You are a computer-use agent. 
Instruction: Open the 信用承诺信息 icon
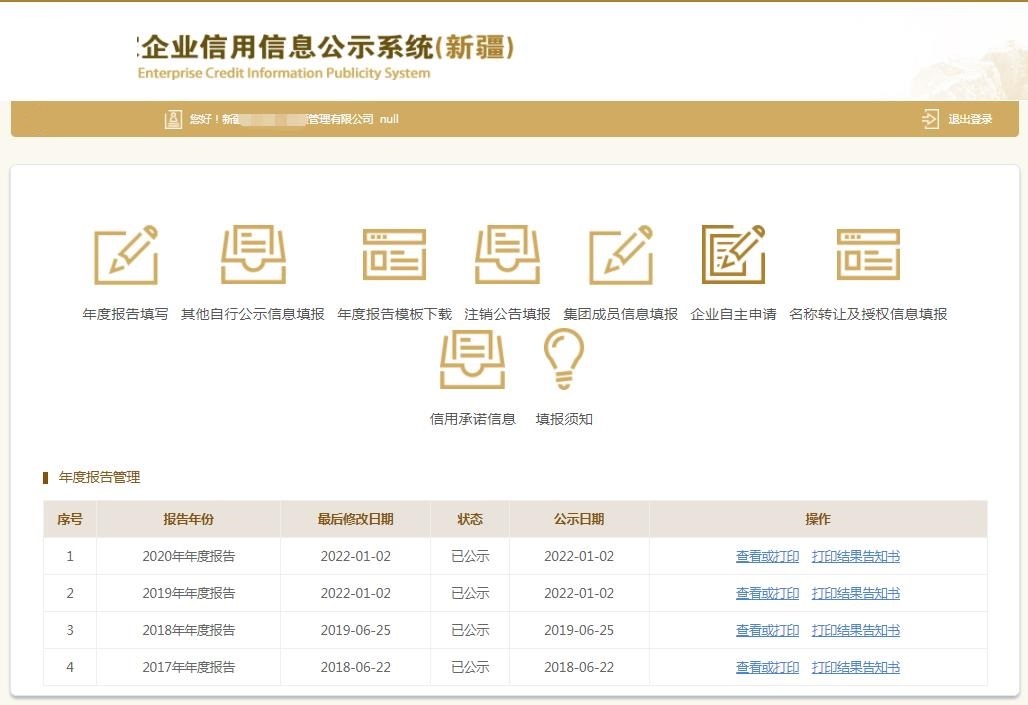pyautogui.click(x=473, y=360)
